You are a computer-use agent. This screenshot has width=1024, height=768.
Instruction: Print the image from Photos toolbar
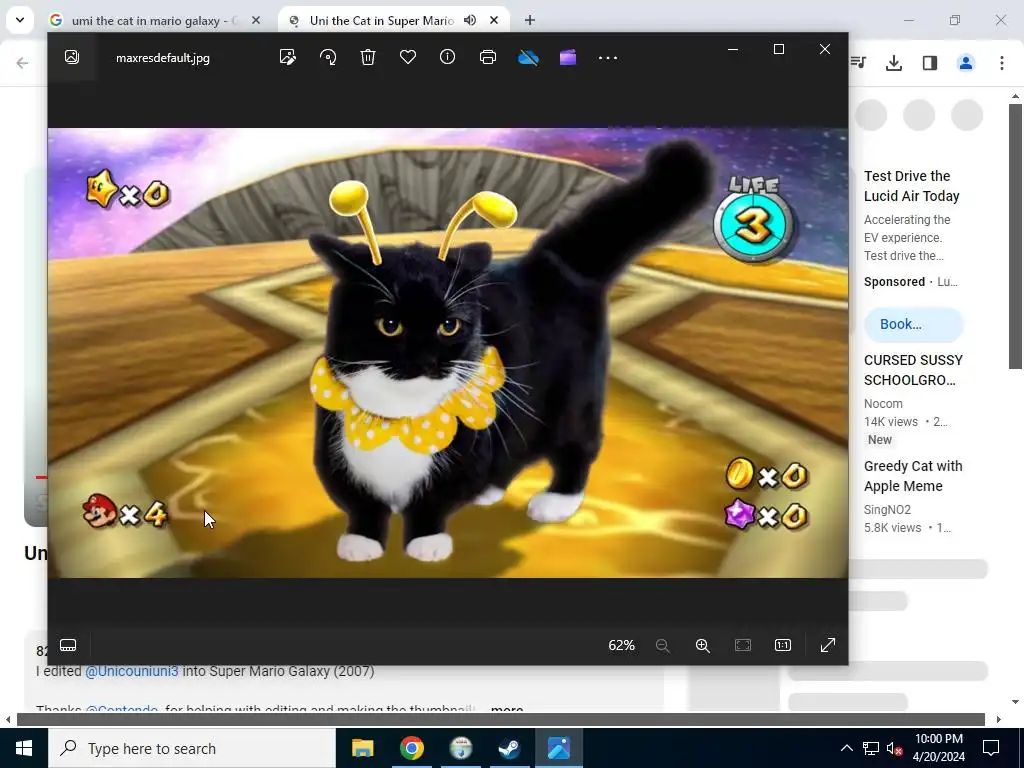488,57
